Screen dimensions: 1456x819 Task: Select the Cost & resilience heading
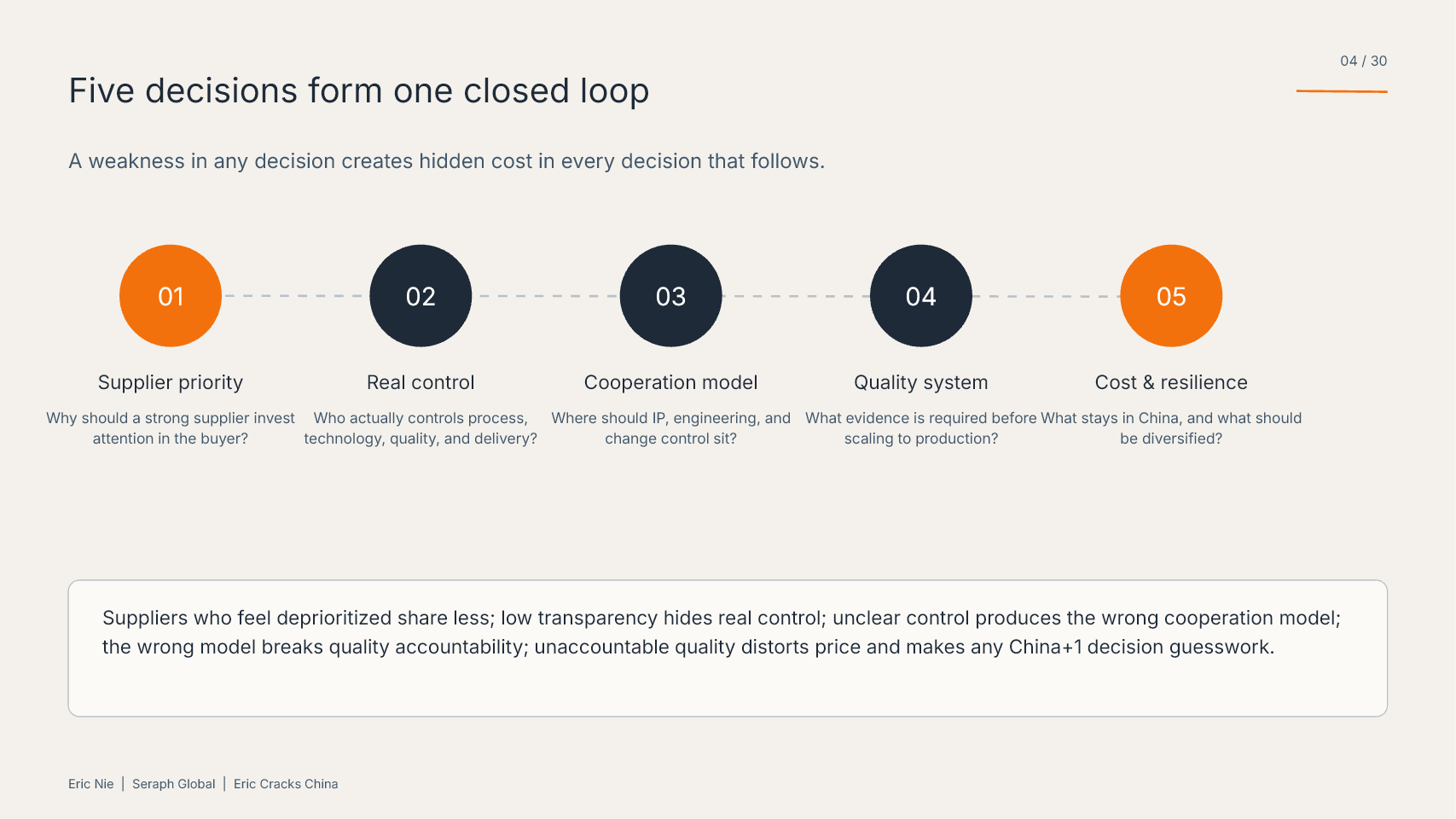pyautogui.click(x=1171, y=382)
